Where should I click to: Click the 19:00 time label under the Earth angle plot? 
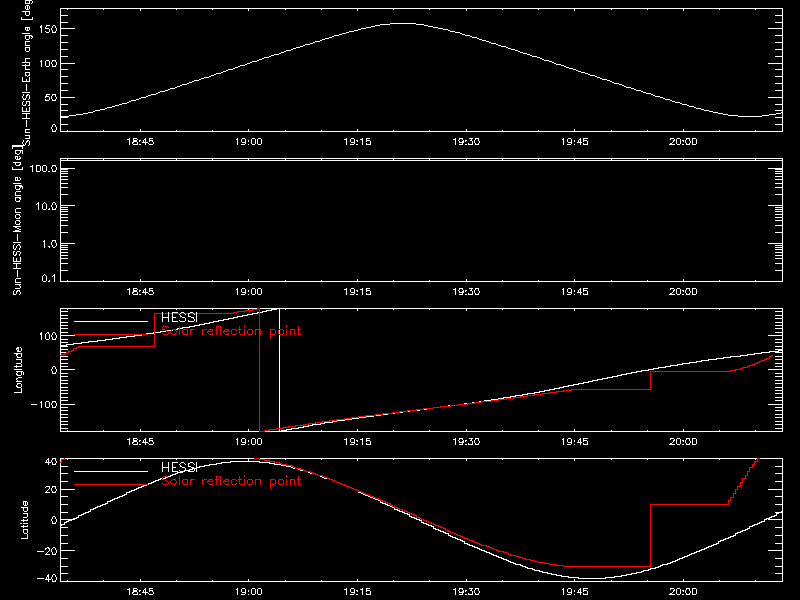249,142
